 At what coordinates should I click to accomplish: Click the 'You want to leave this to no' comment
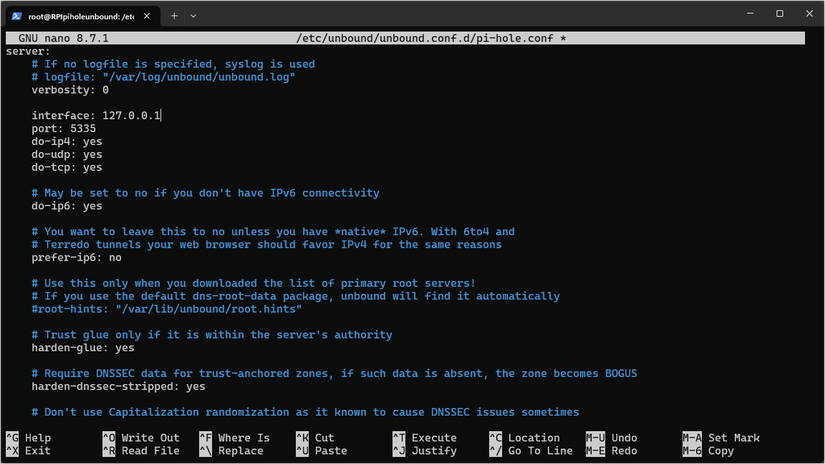click(273, 232)
